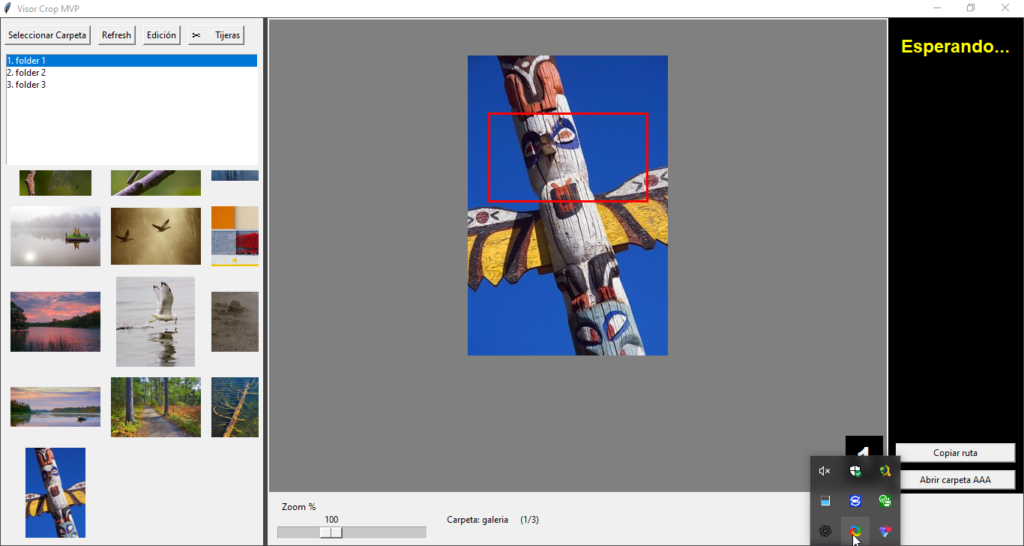The width and height of the screenshot is (1024, 546).
Task: Select the seagull landing on water thumbnail
Action: (x=155, y=321)
